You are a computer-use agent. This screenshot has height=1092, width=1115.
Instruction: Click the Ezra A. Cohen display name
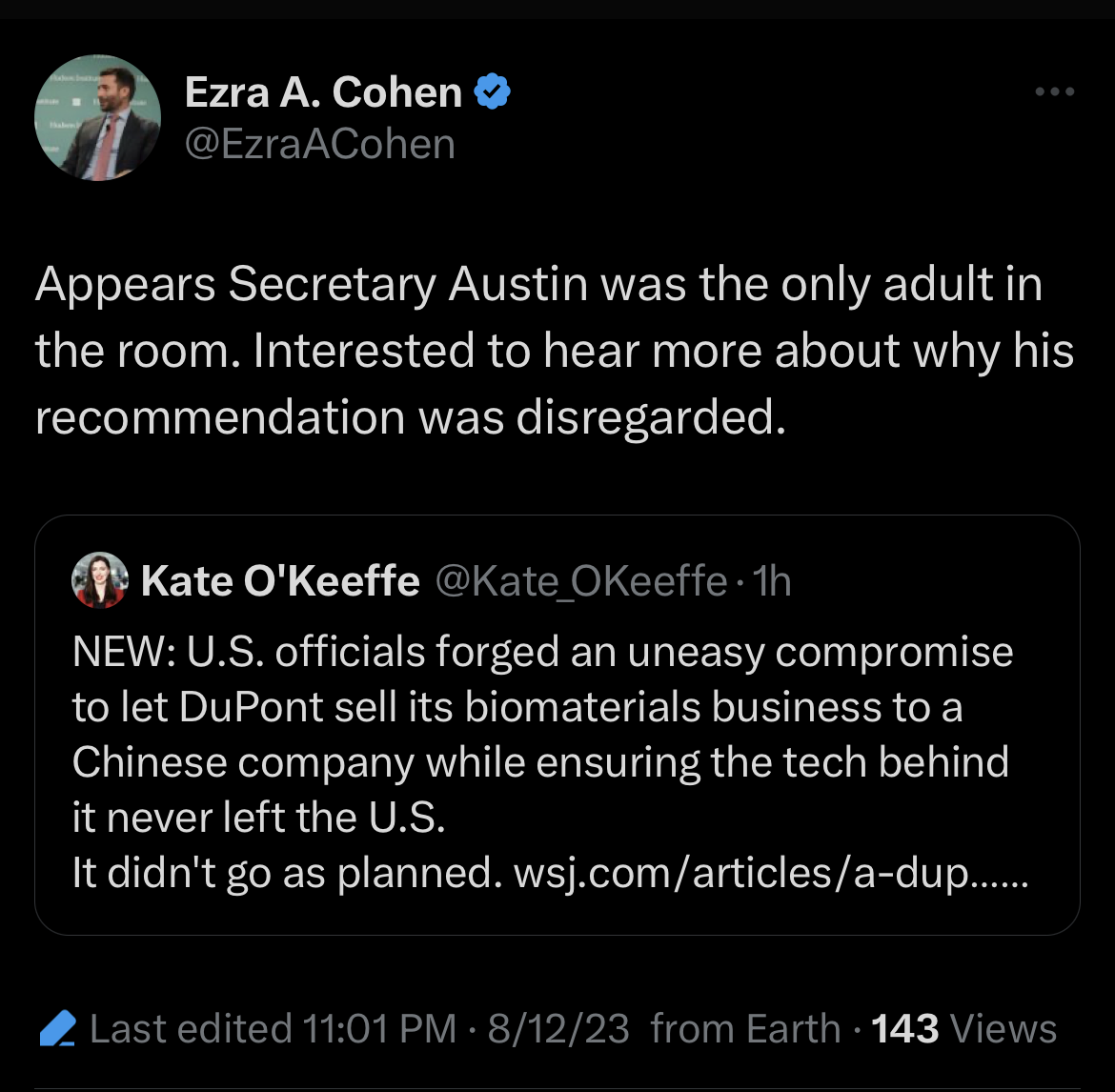point(324,92)
